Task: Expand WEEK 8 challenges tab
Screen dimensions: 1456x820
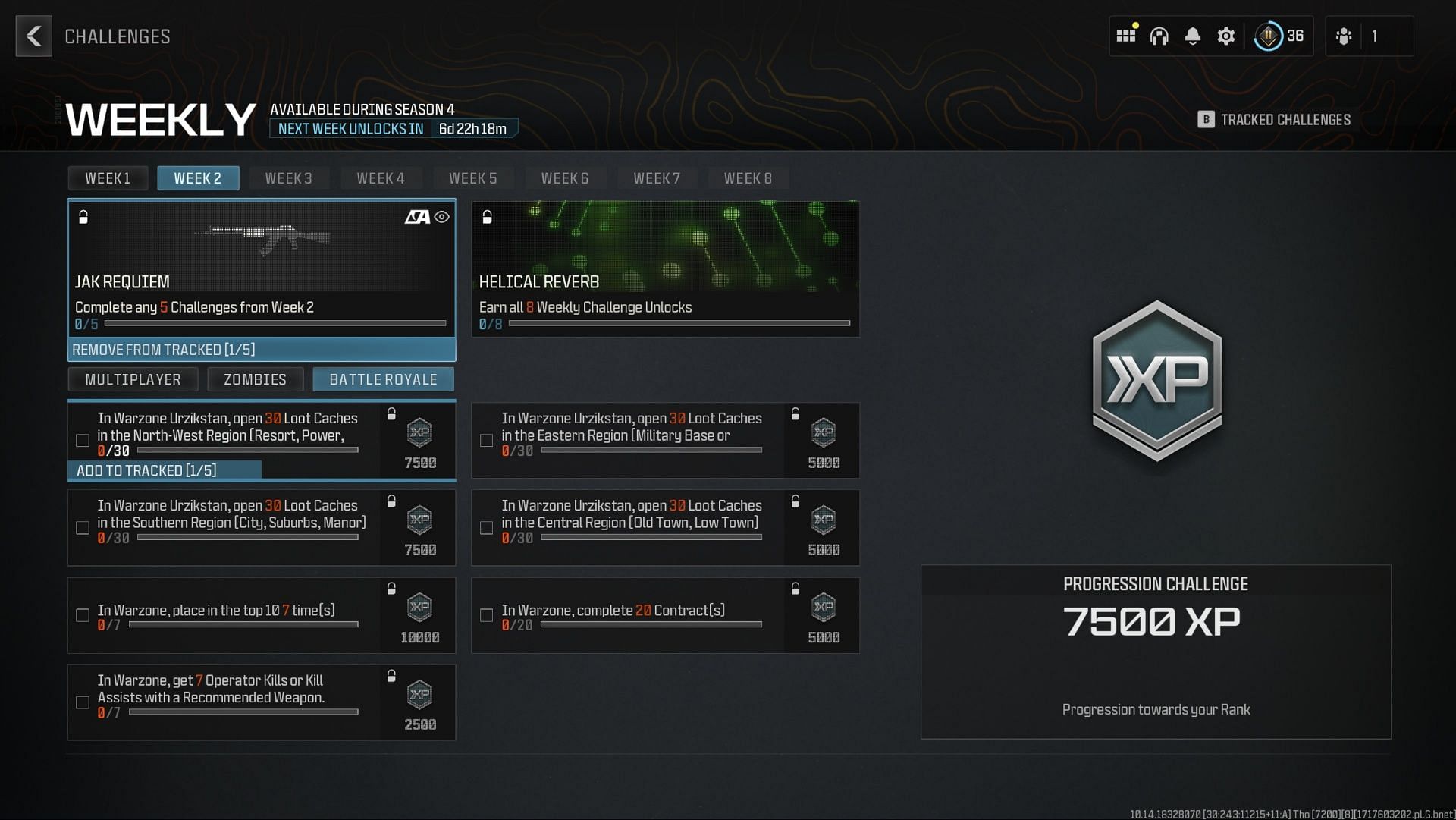Action: click(747, 178)
